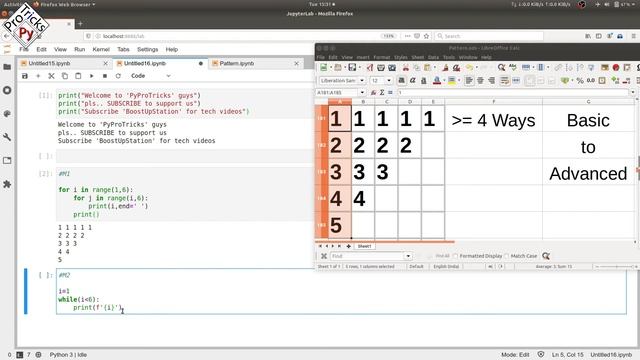
Task: Open the JupyterLab Kernel menu
Action: point(101,49)
